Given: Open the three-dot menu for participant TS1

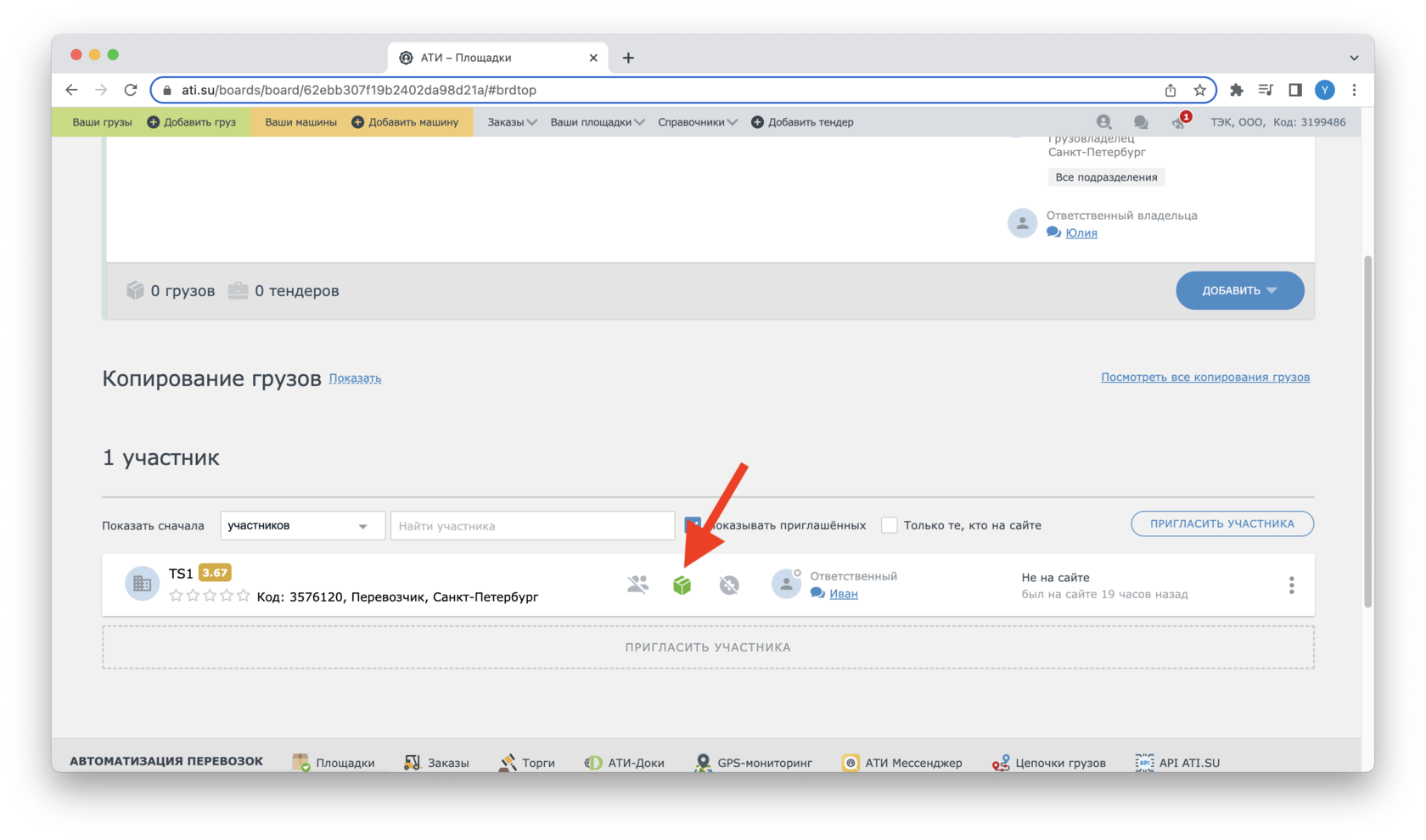Looking at the screenshot, I should coord(1291,585).
